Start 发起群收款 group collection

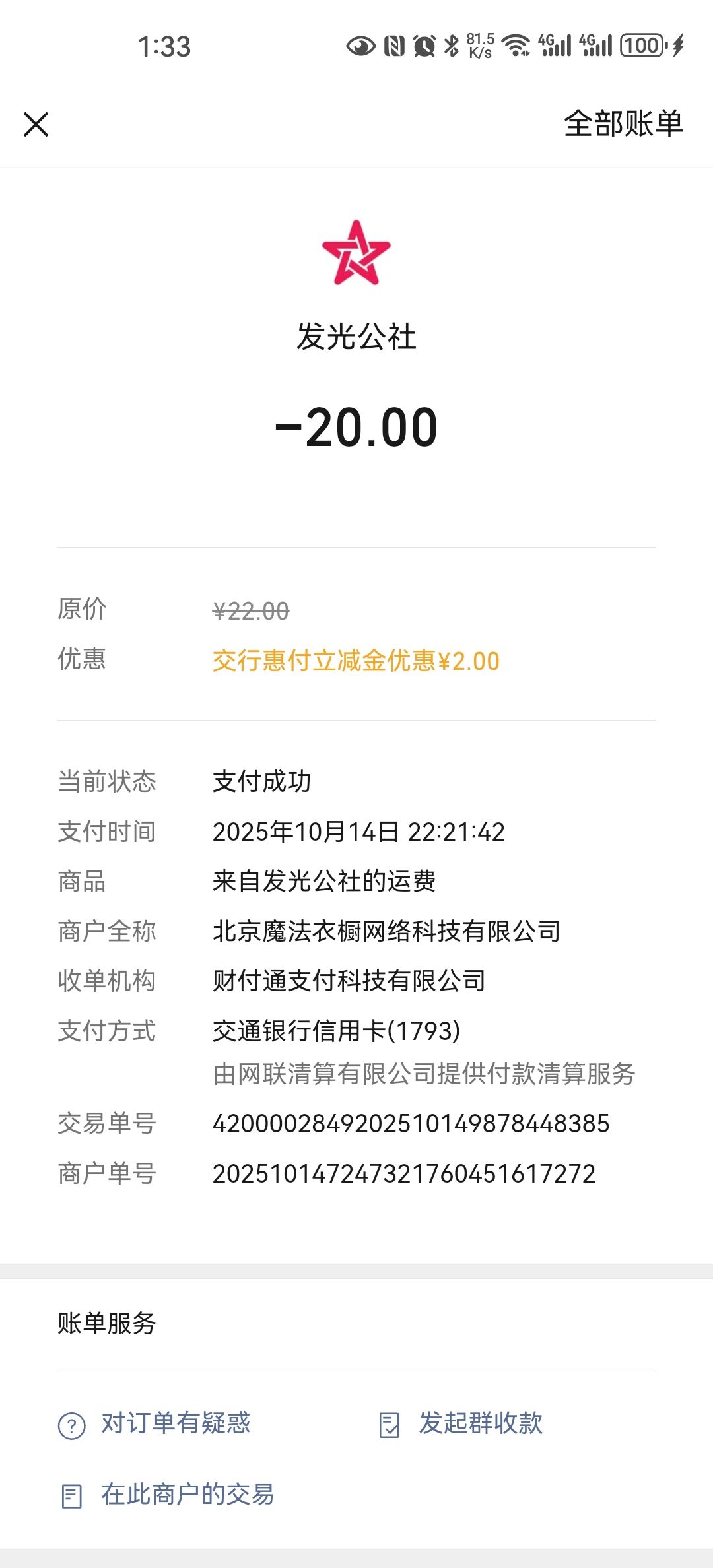pos(481,1423)
